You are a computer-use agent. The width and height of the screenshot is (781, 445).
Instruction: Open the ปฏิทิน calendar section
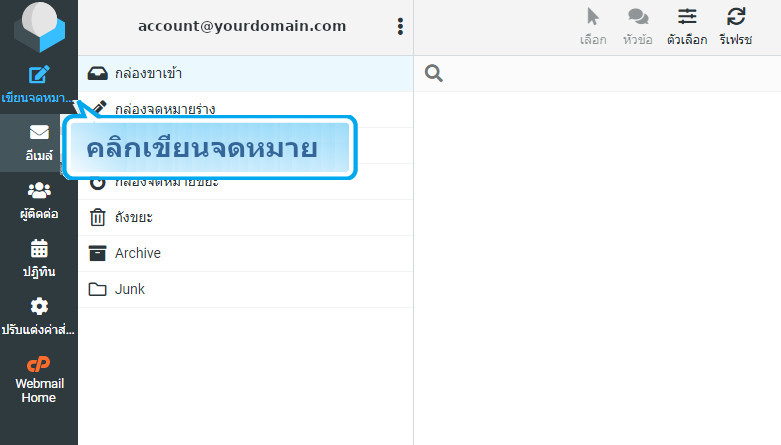(39, 259)
